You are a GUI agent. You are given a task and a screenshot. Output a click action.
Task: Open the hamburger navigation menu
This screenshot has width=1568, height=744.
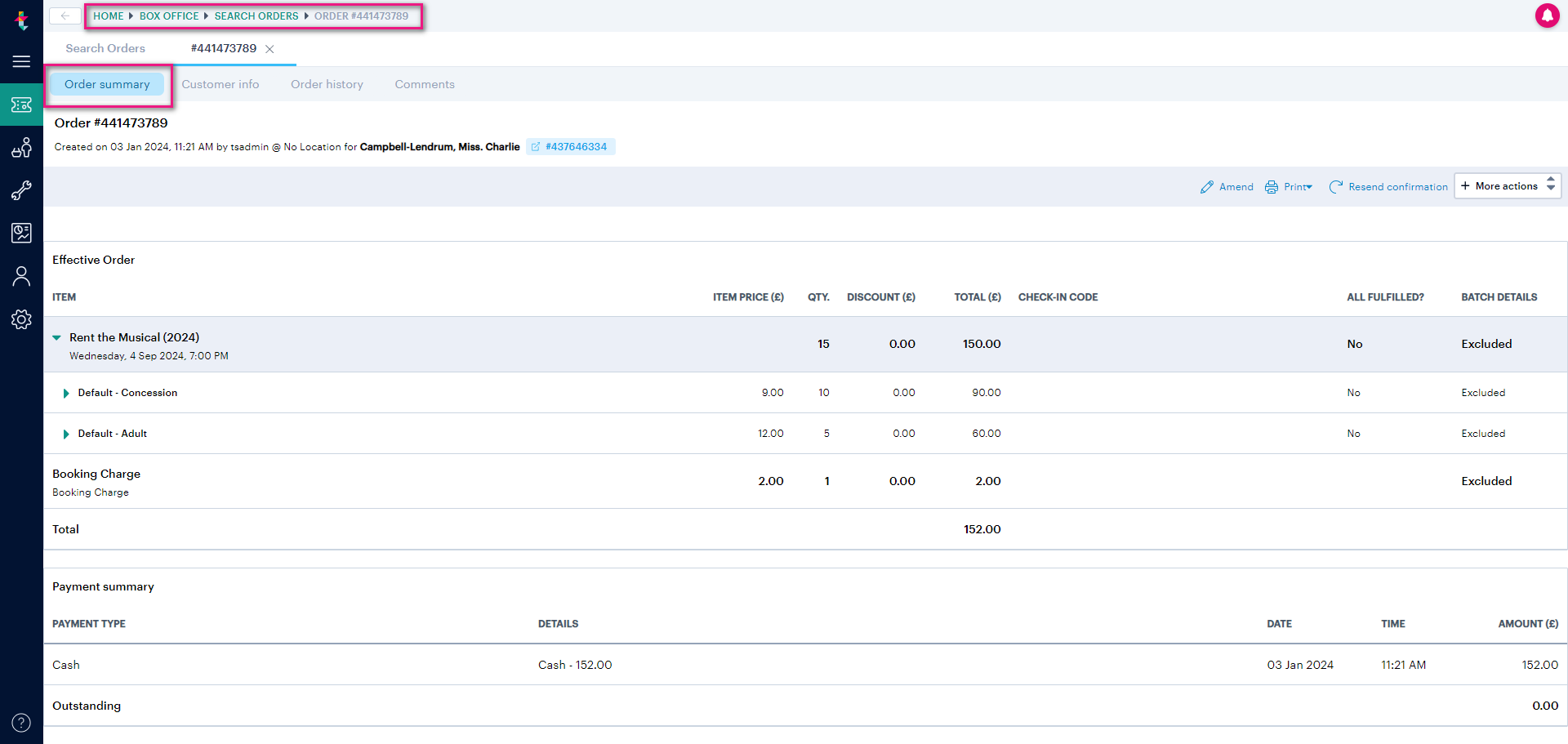click(x=21, y=61)
